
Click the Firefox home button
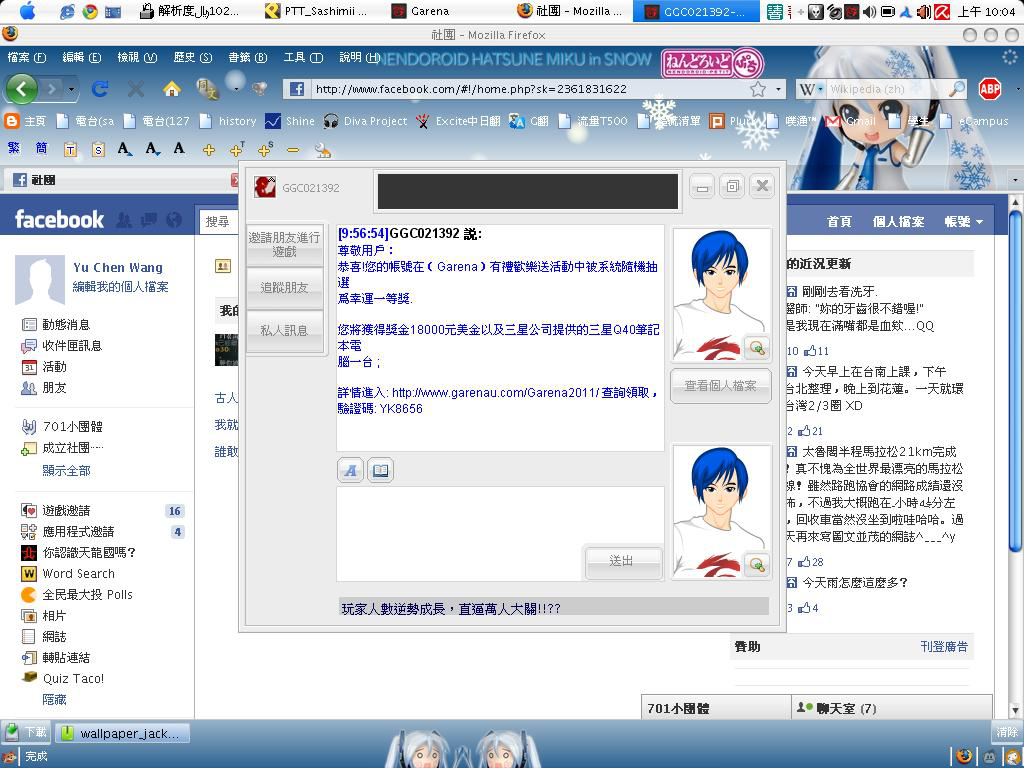(x=171, y=89)
